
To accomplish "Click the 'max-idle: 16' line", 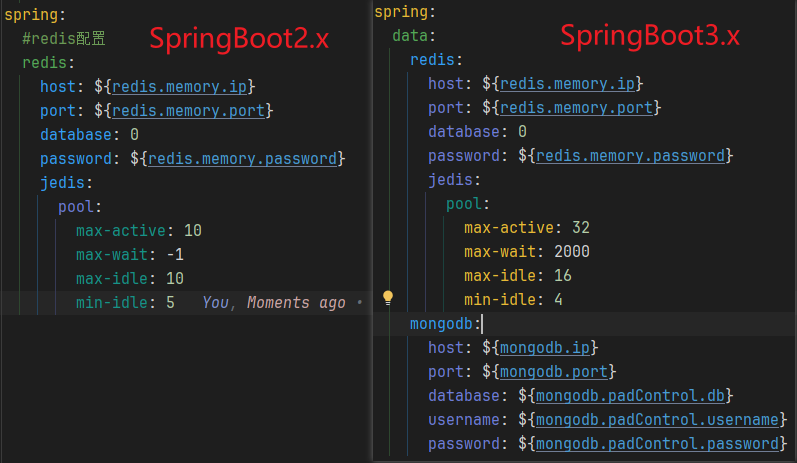I will tap(517, 275).
